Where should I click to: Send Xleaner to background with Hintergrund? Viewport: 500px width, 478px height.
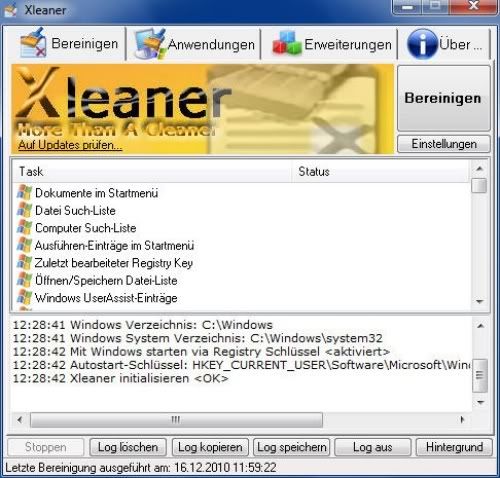tap(454, 447)
